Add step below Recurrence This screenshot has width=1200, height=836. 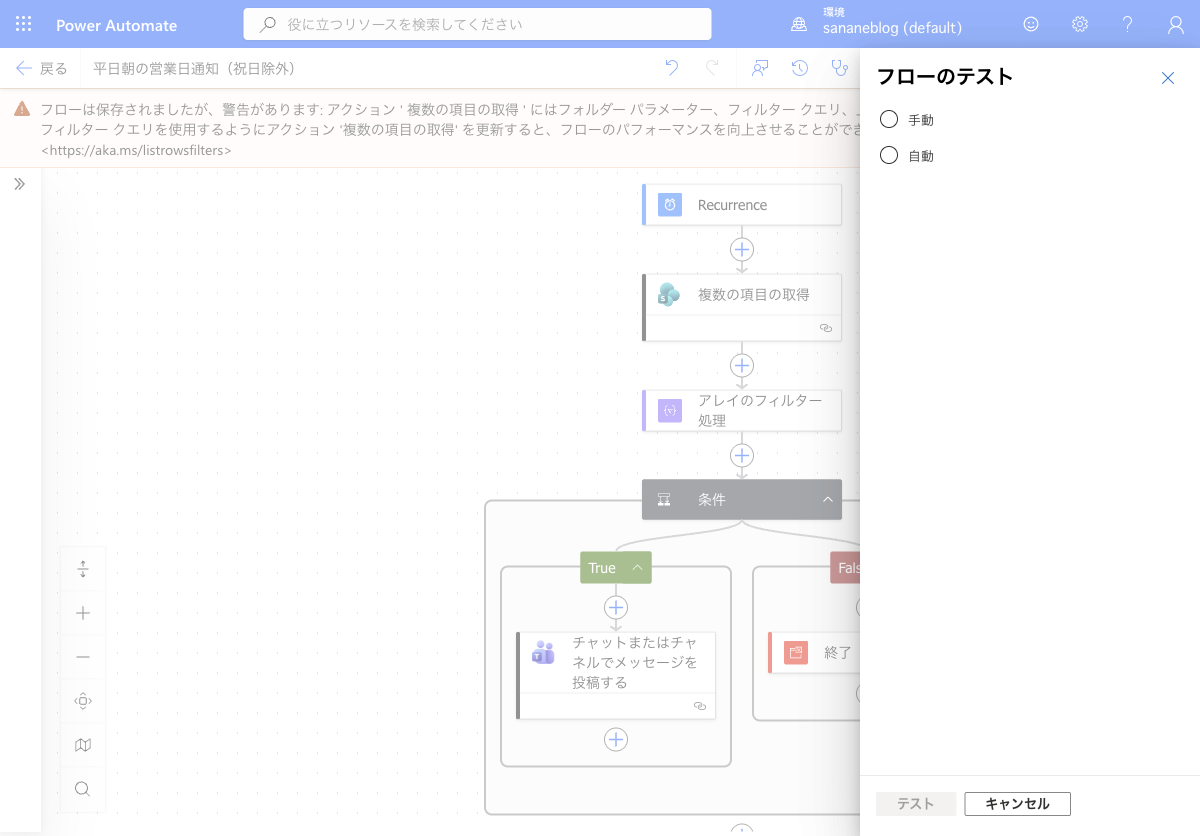point(741,249)
